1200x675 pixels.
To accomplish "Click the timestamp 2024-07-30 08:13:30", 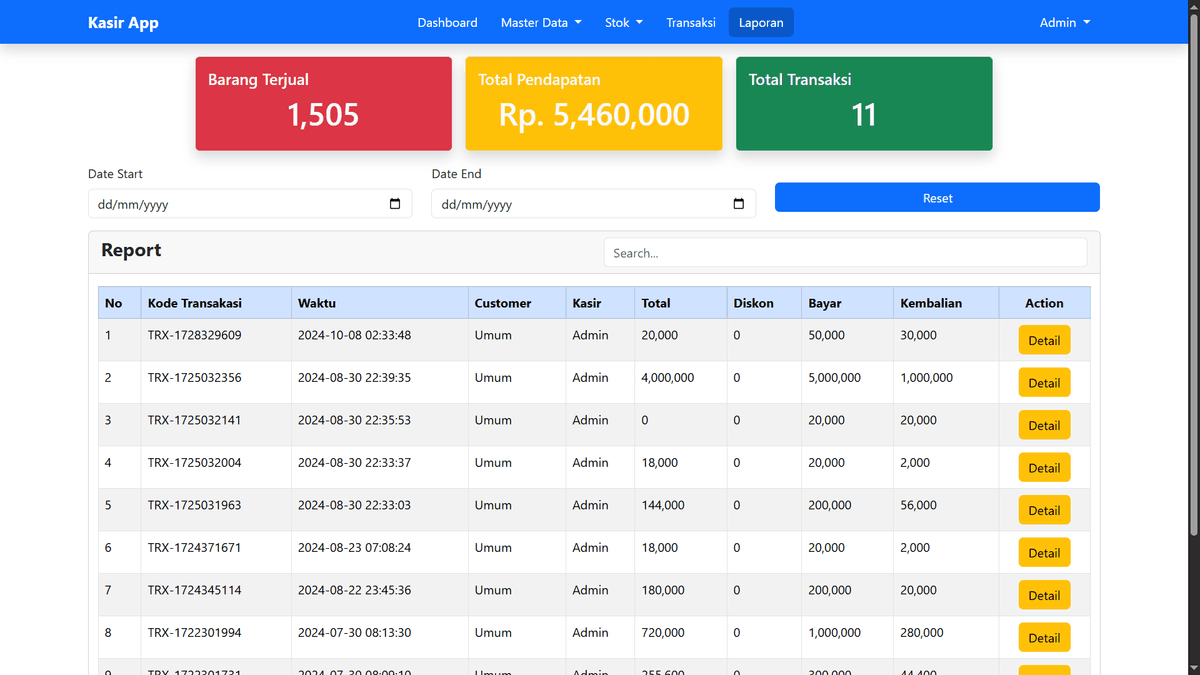I will click(354, 633).
